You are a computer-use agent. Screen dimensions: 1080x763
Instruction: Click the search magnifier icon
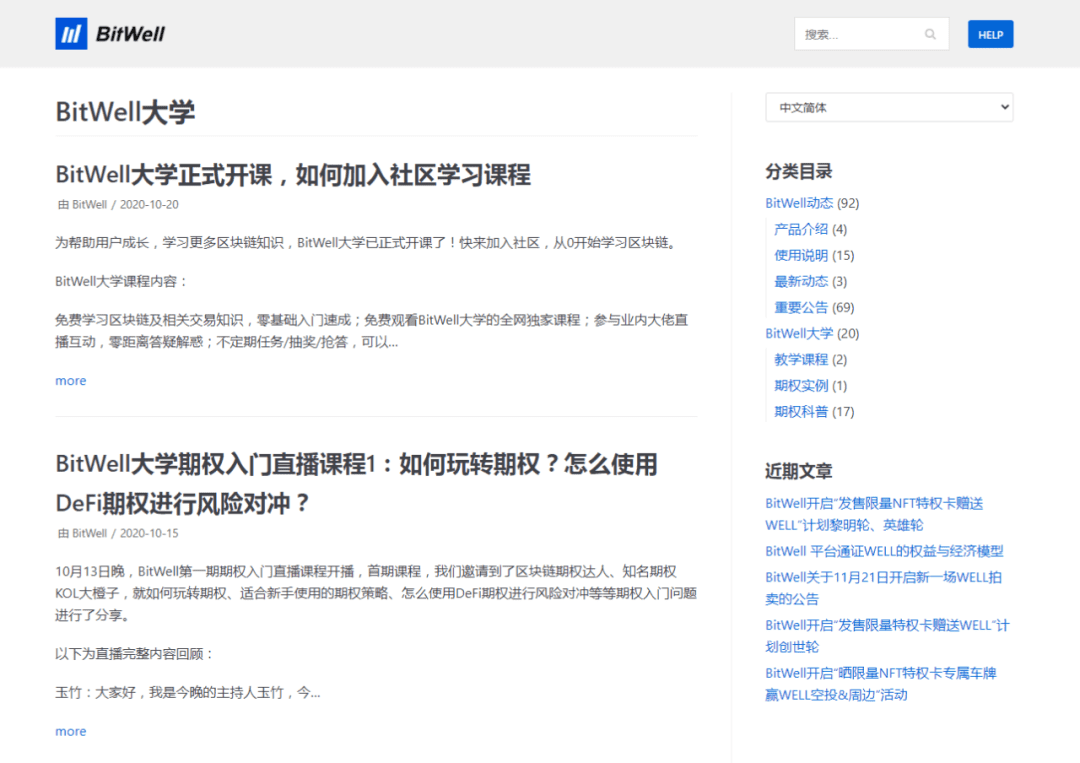(931, 34)
